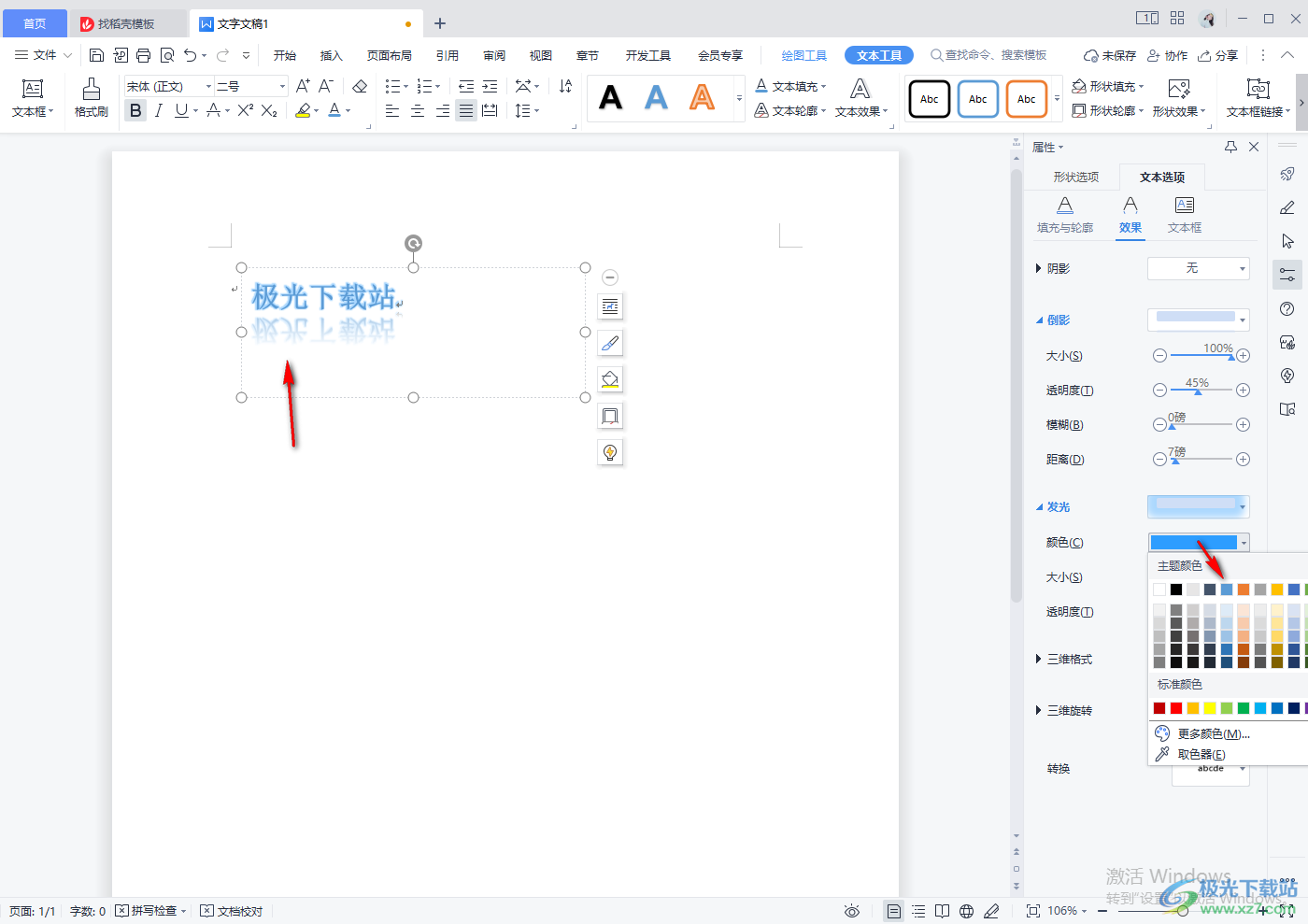The image size is (1308, 924).
Task: Open the Shadow (阴影) preset dropdown
Action: tap(1199, 268)
